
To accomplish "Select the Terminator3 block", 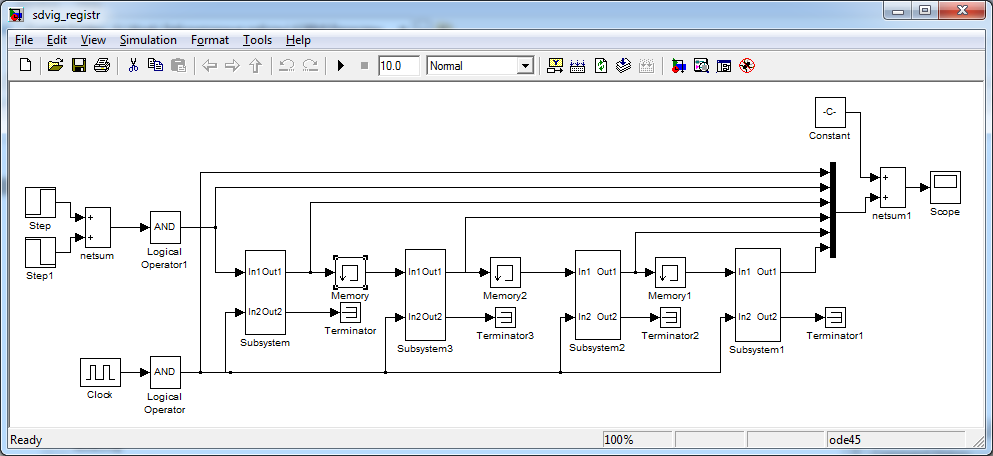I will tap(505, 317).
